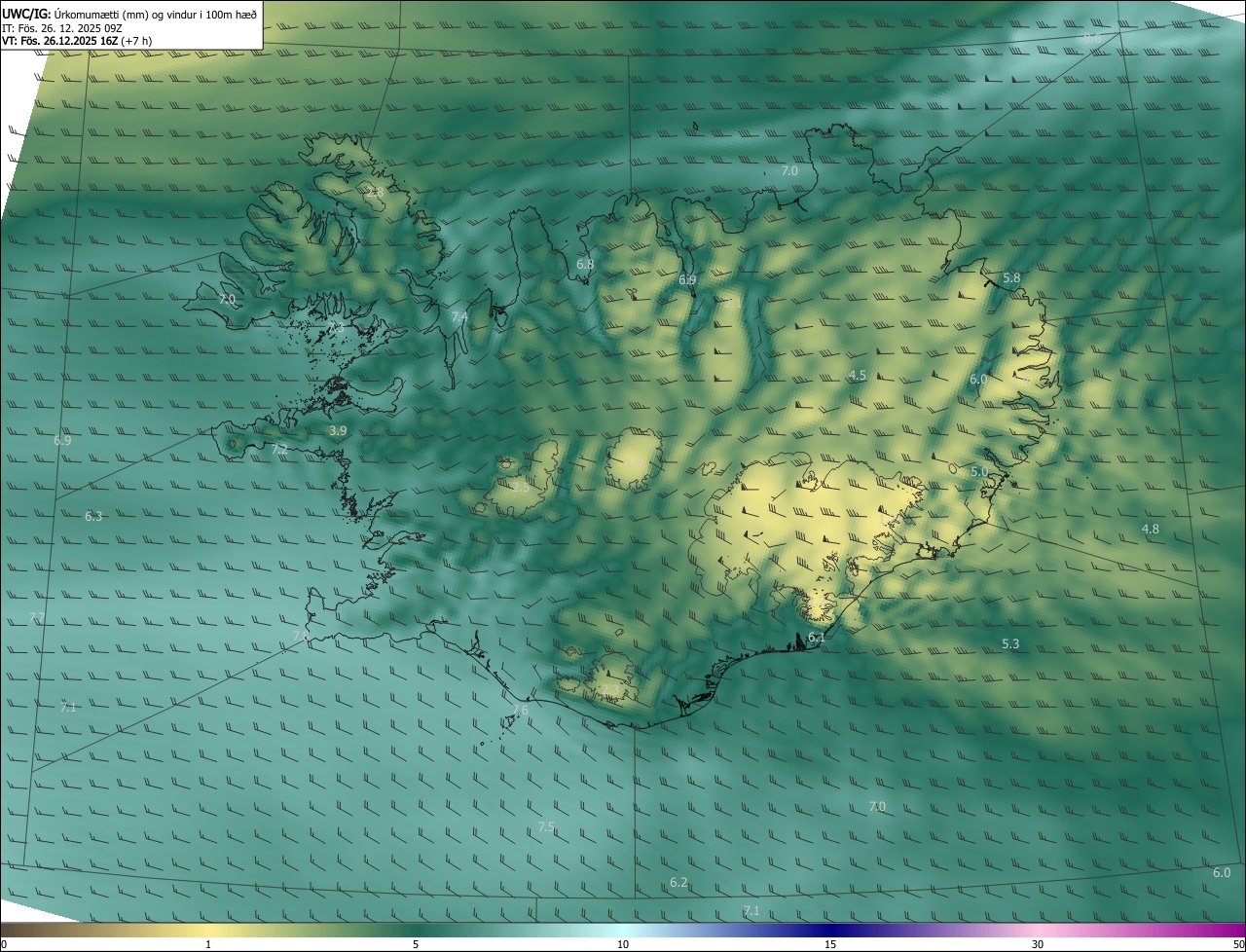Click the map value label 6.3
The image size is (1246, 952).
point(93,516)
